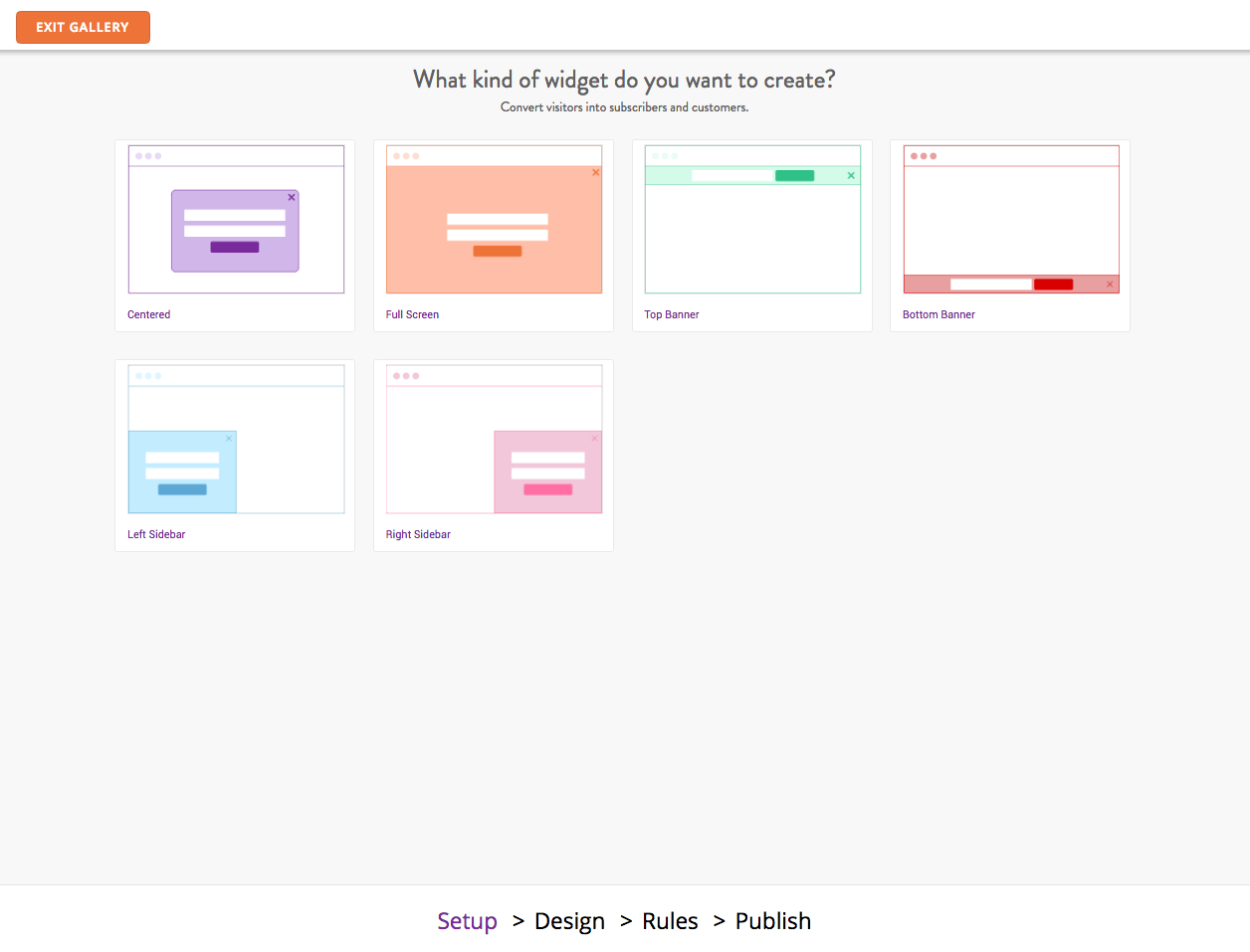Choose the Left Sidebar widget preview

click(236, 439)
